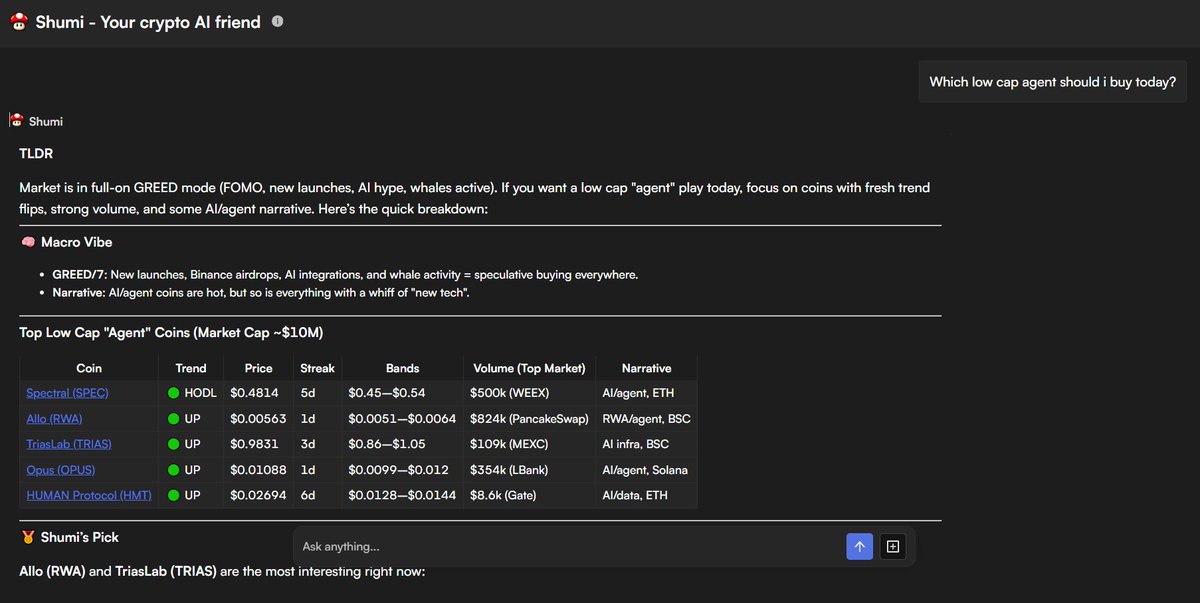Image resolution: width=1200 pixels, height=603 pixels.
Task: Click the RWA/agent, BSC narrative cell
Action: [x=646, y=419]
